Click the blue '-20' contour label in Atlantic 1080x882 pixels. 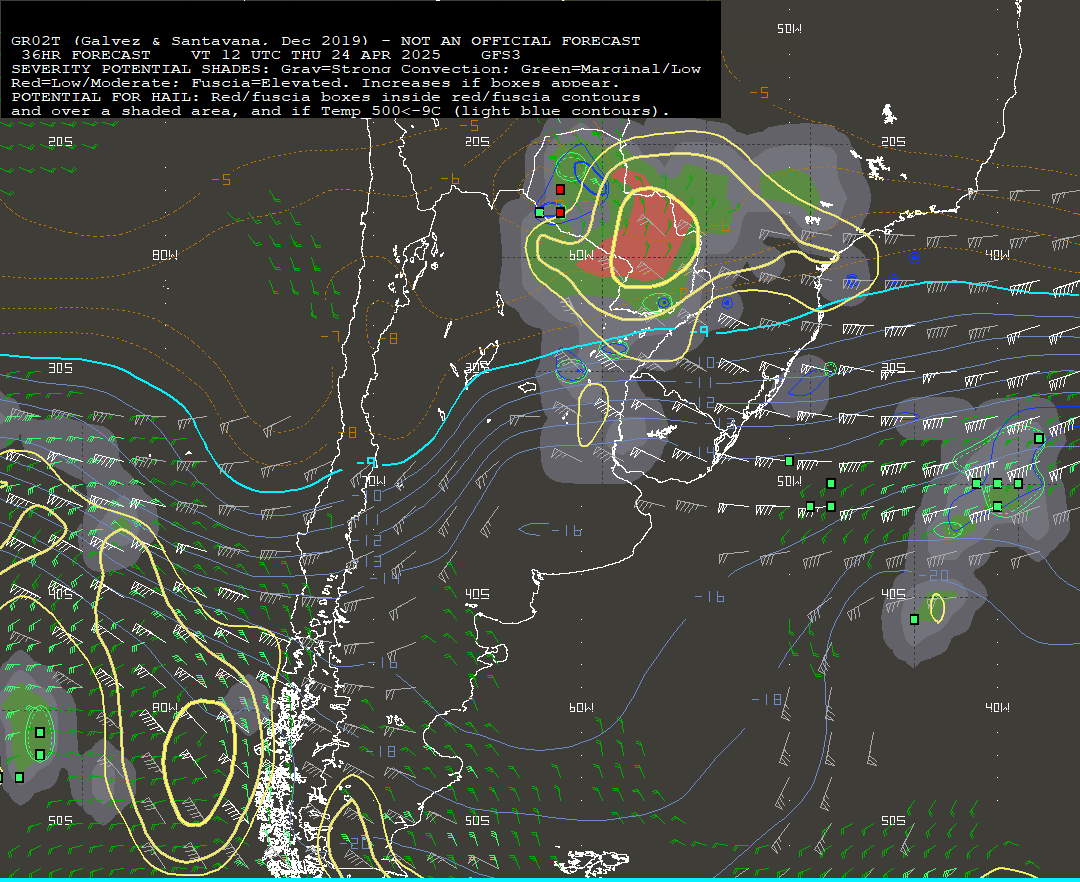934,575
